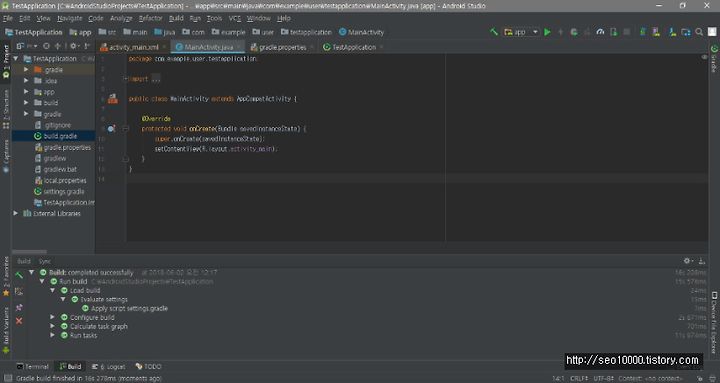Expand the app folder in tree
Viewport: 720px width, 383px height.
click(x=26, y=91)
